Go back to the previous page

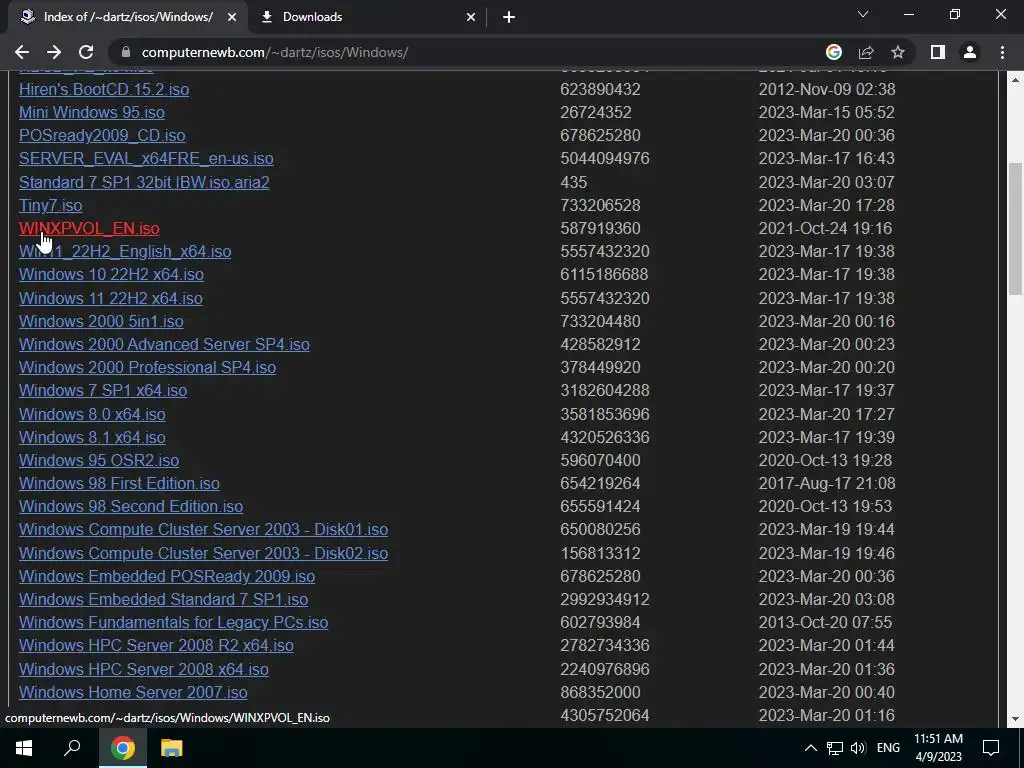coord(22,52)
